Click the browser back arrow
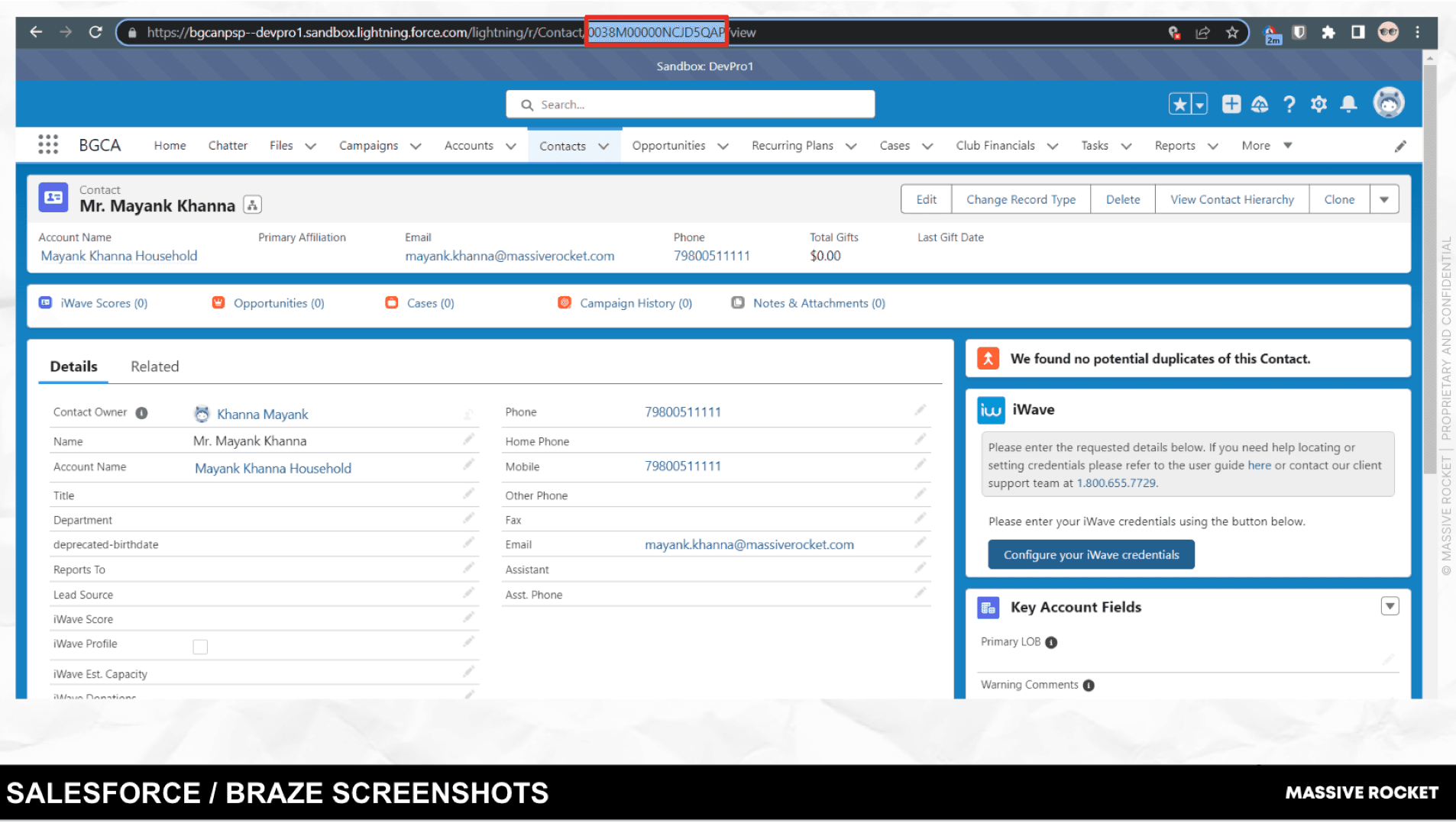The image size is (1456, 823). point(36,32)
